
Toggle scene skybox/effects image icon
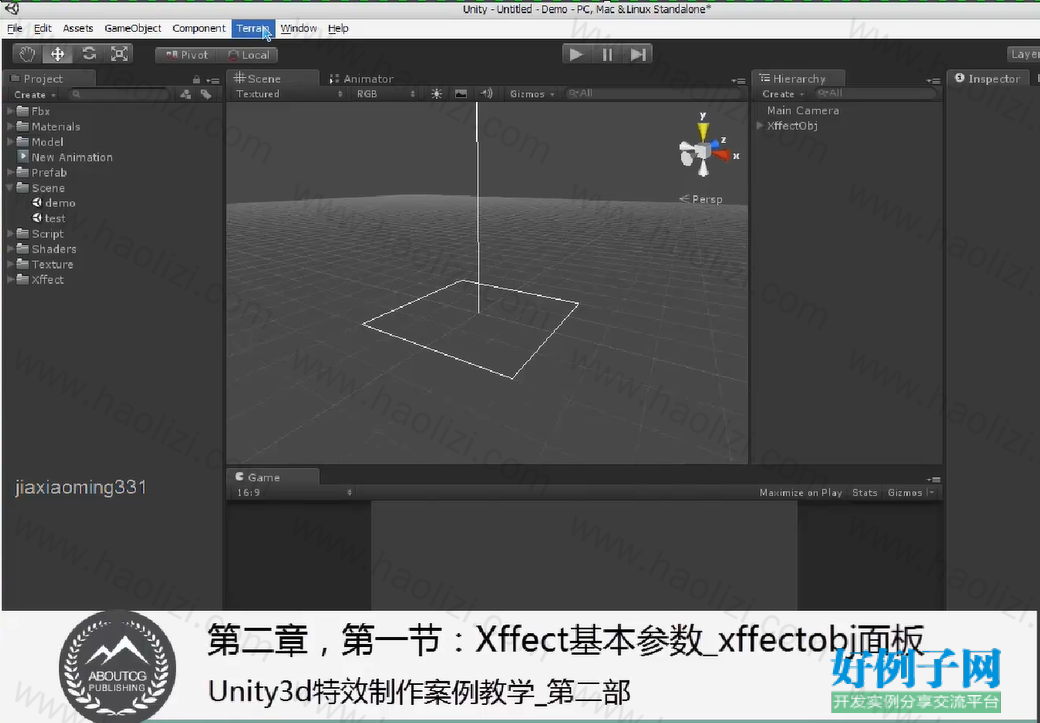click(x=461, y=94)
